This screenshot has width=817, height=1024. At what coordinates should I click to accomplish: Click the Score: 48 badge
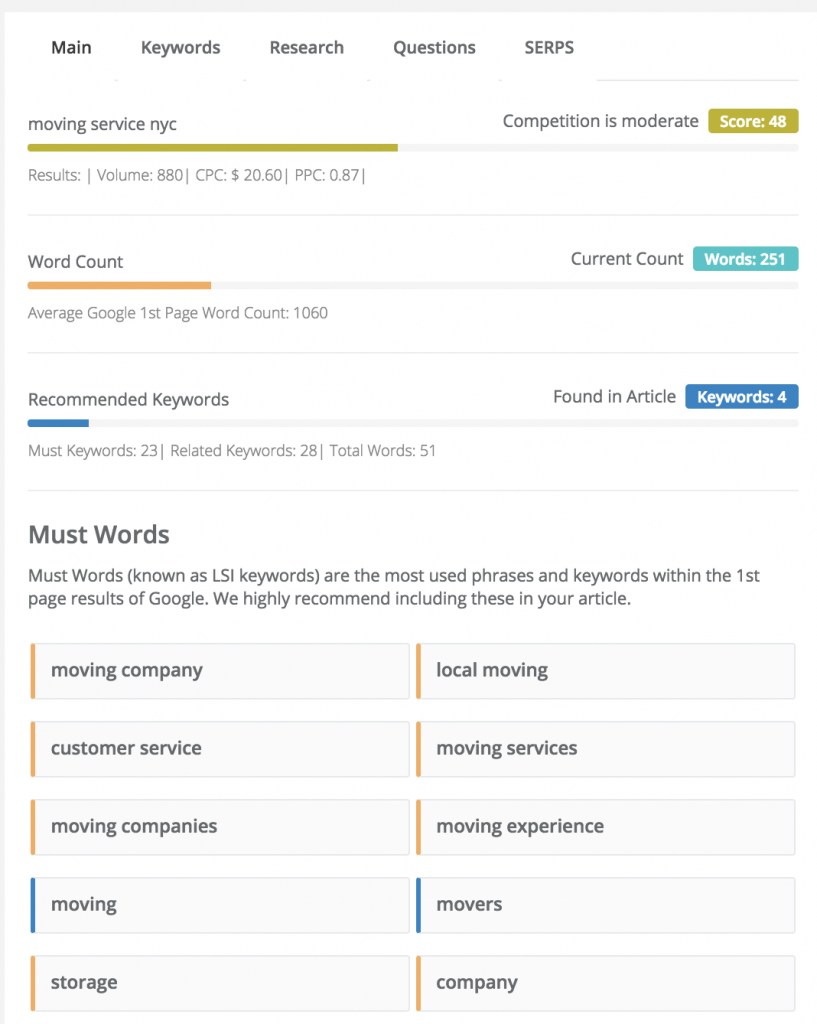tap(753, 121)
